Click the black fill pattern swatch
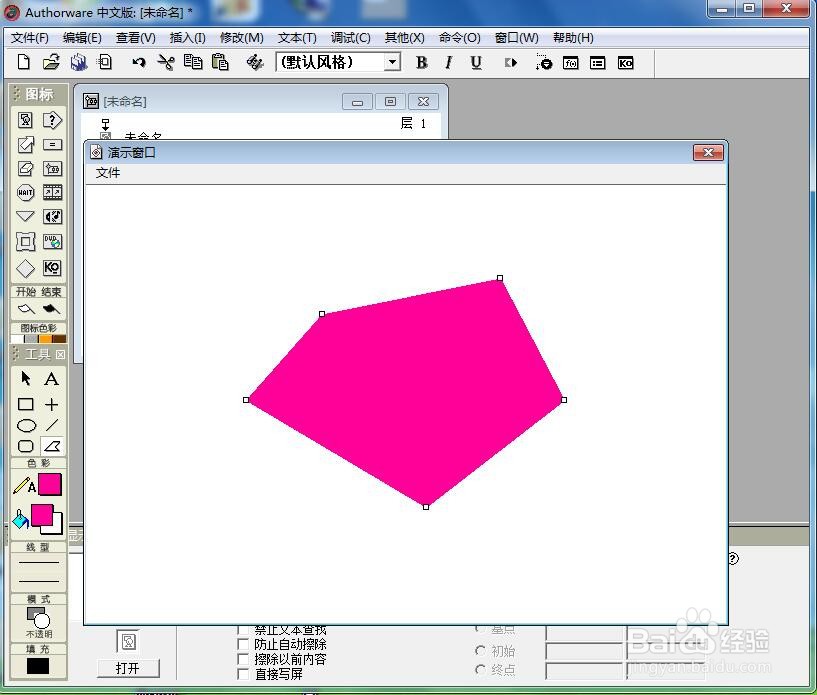Image resolution: width=817 pixels, height=695 pixels. point(38,666)
